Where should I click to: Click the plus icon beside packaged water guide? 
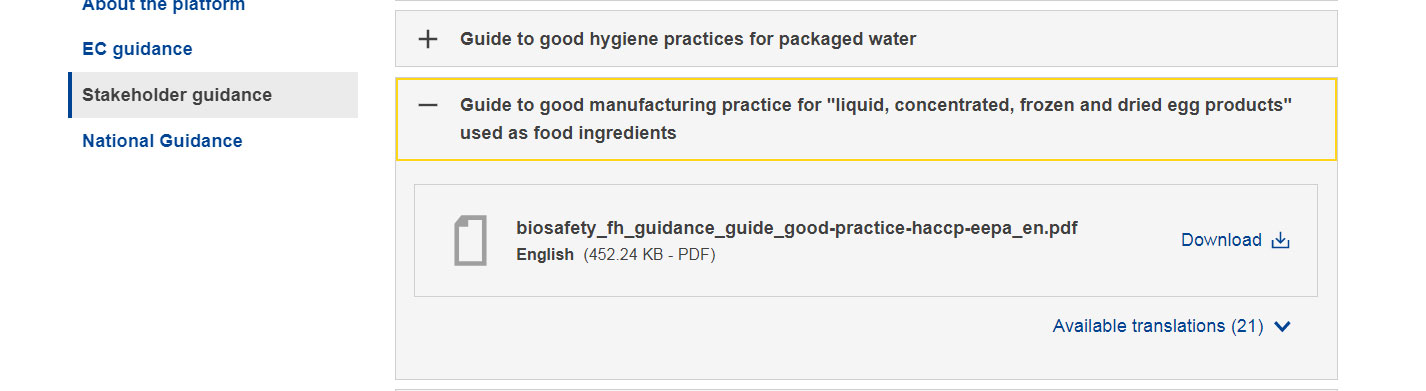[428, 39]
